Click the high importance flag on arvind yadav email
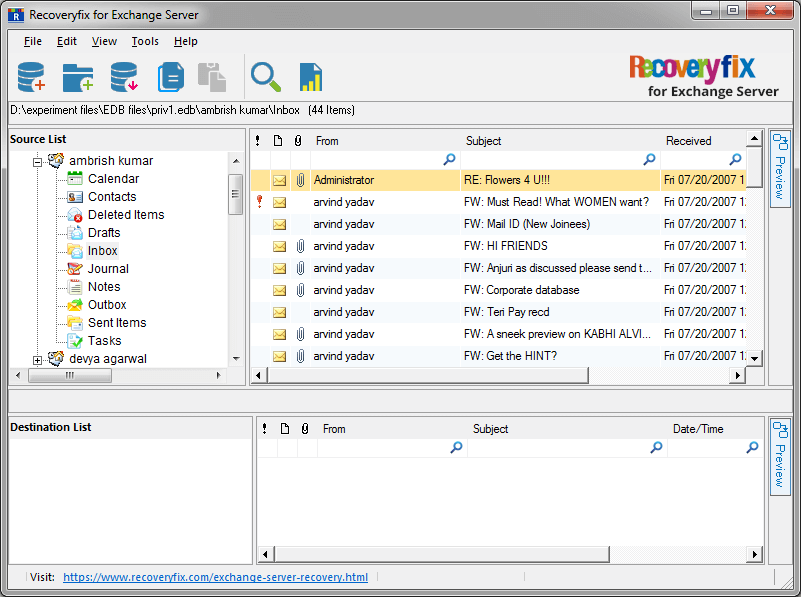801x597 pixels. click(x=260, y=201)
